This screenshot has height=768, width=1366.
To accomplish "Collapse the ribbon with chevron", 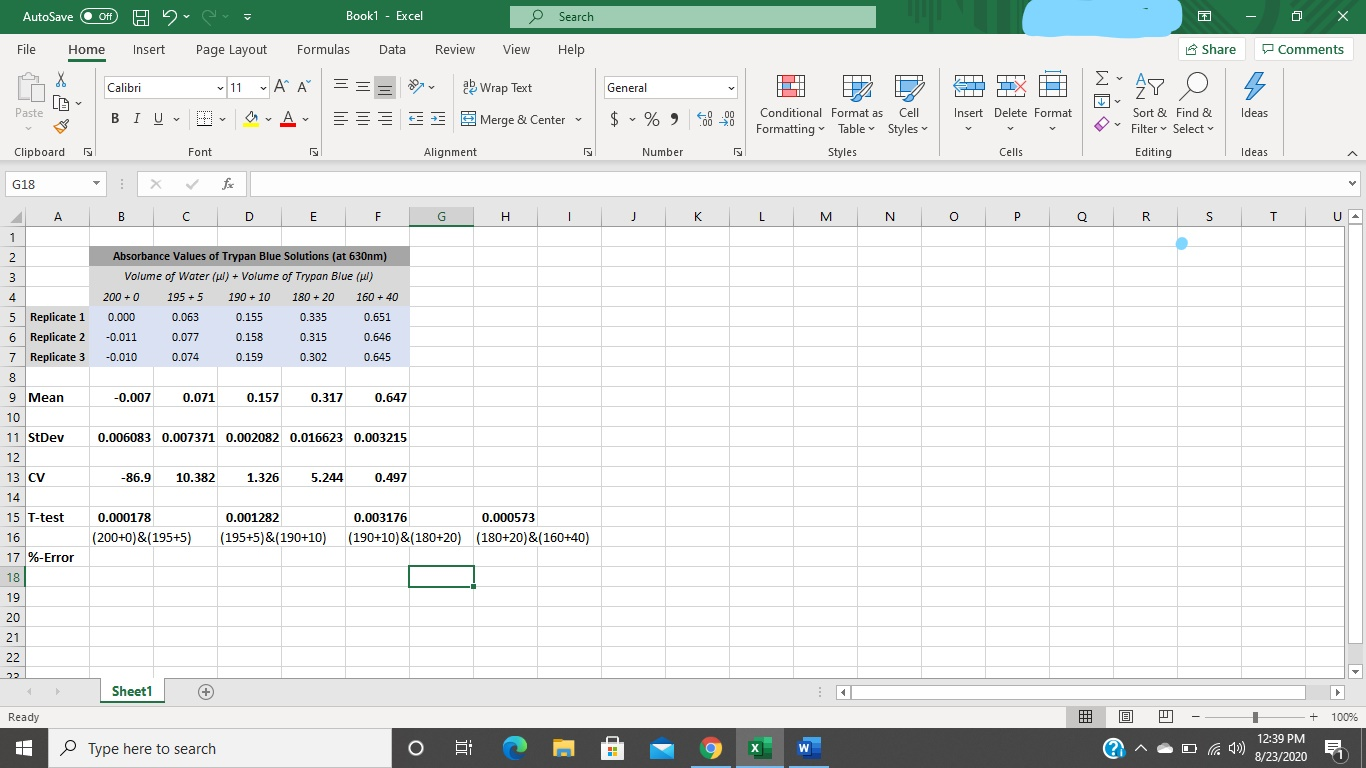I will pos(1351,153).
